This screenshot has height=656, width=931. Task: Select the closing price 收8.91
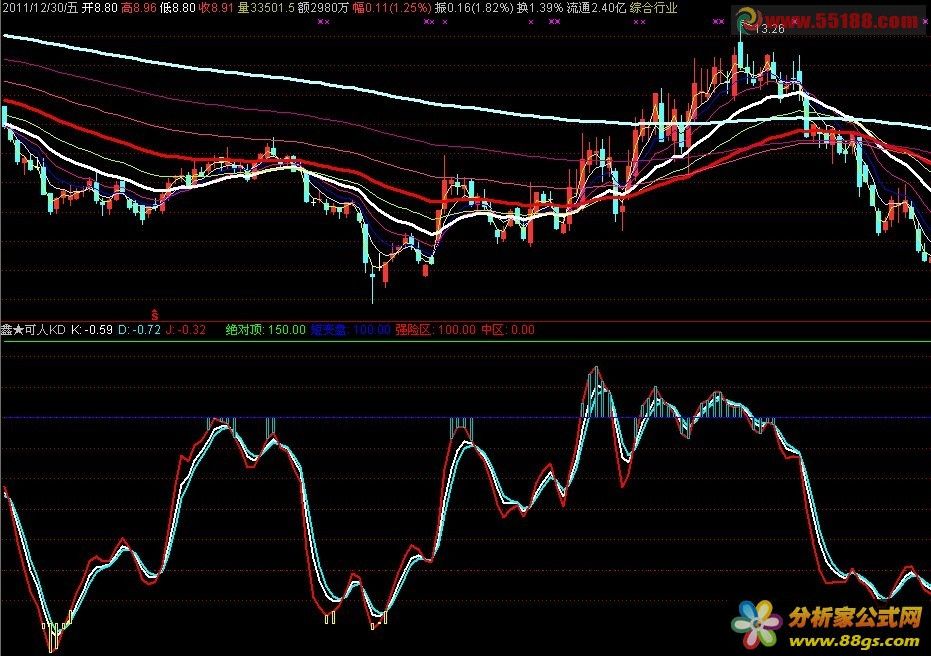(x=216, y=8)
